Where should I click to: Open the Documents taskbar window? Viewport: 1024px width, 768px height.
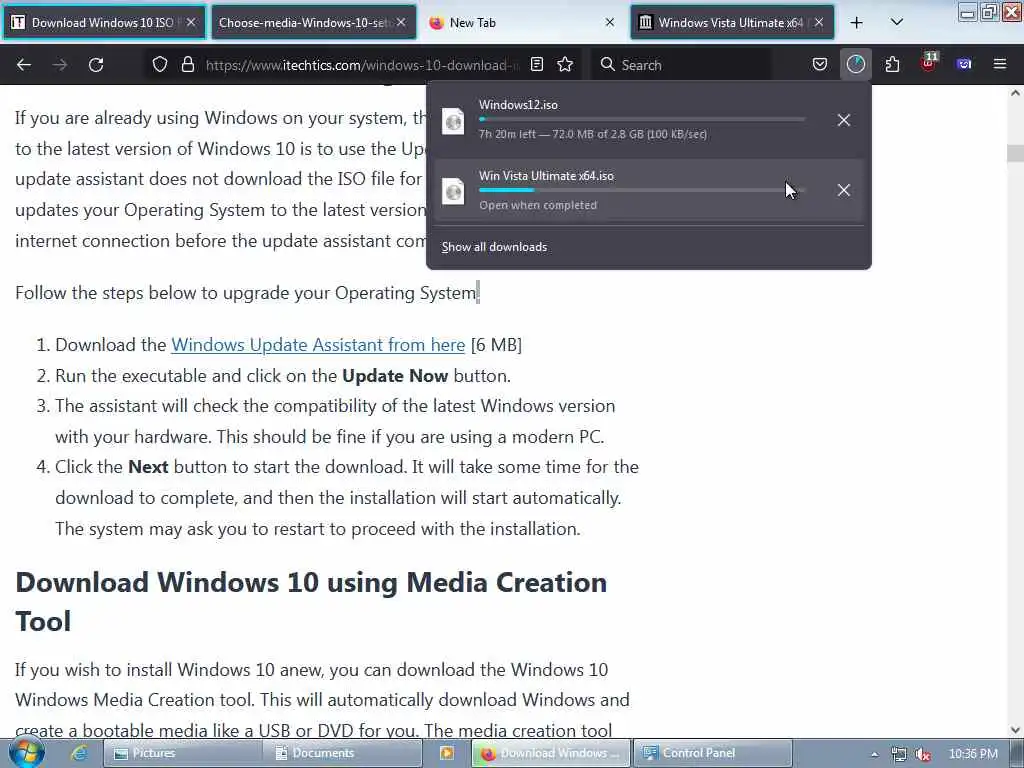pyautogui.click(x=343, y=753)
